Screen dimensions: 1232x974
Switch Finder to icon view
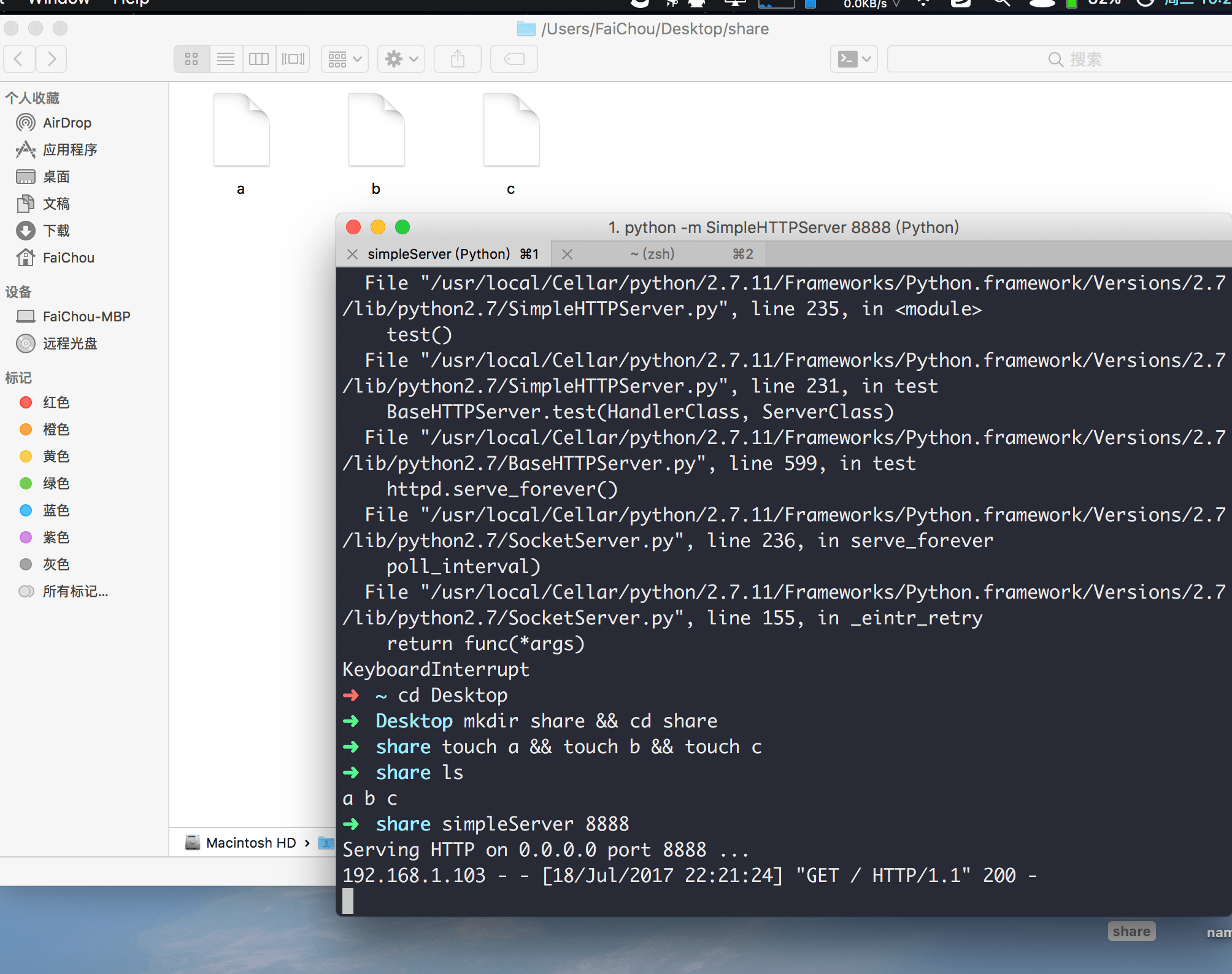[191, 59]
